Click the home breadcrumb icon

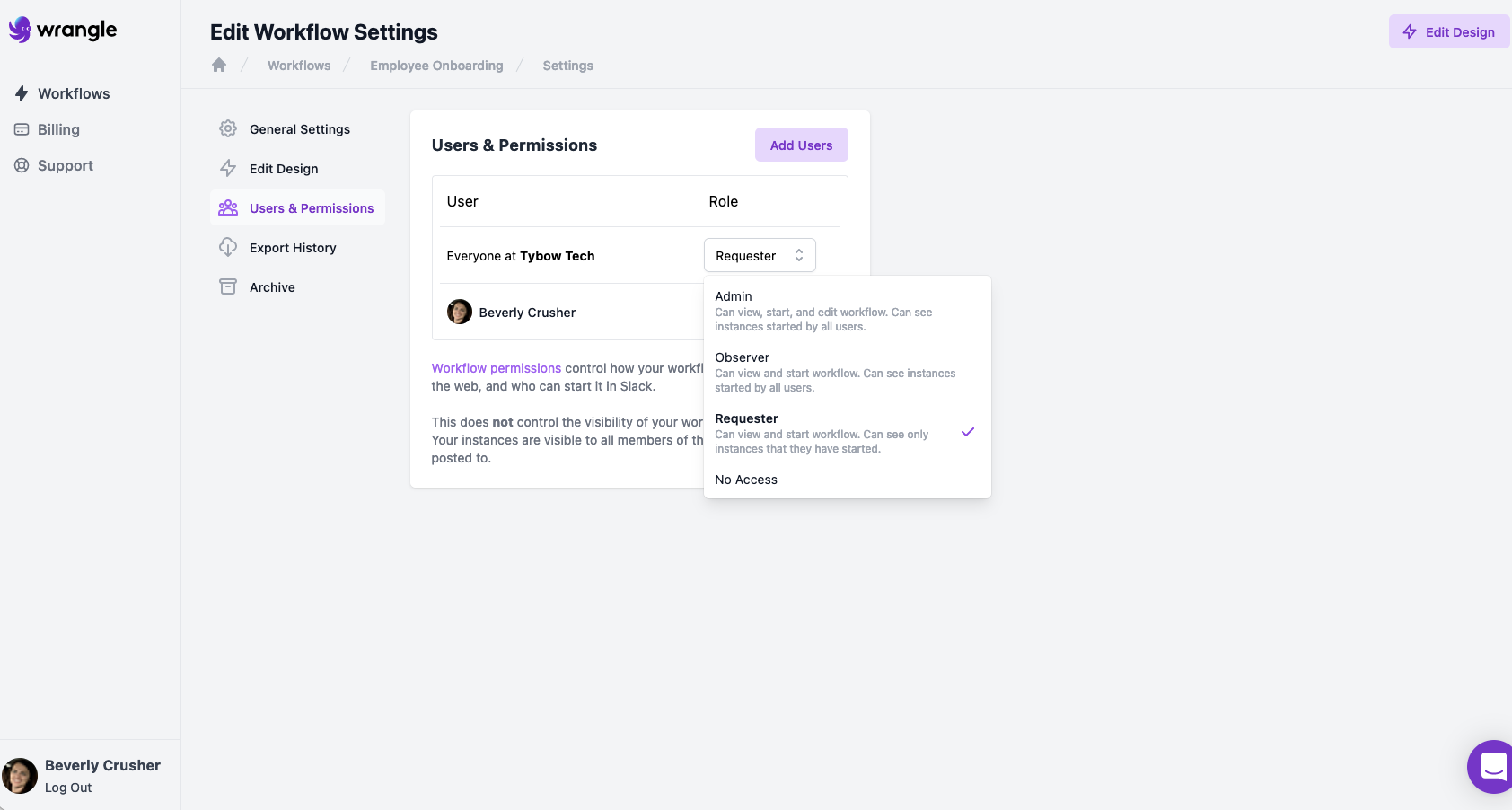tap(218, 64)
